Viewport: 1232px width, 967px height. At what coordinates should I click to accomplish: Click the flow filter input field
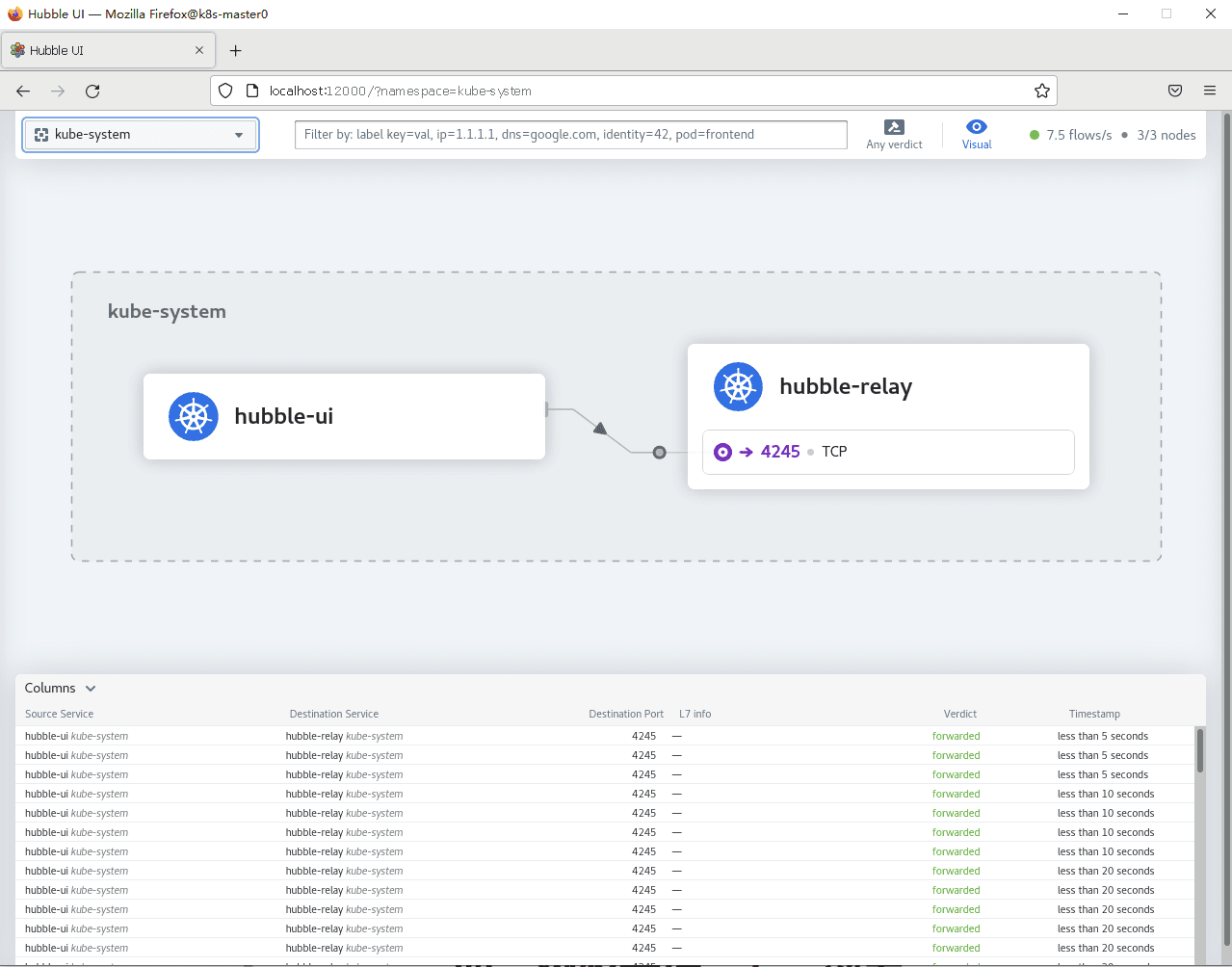pyautogui.click(x=570, y=135)
